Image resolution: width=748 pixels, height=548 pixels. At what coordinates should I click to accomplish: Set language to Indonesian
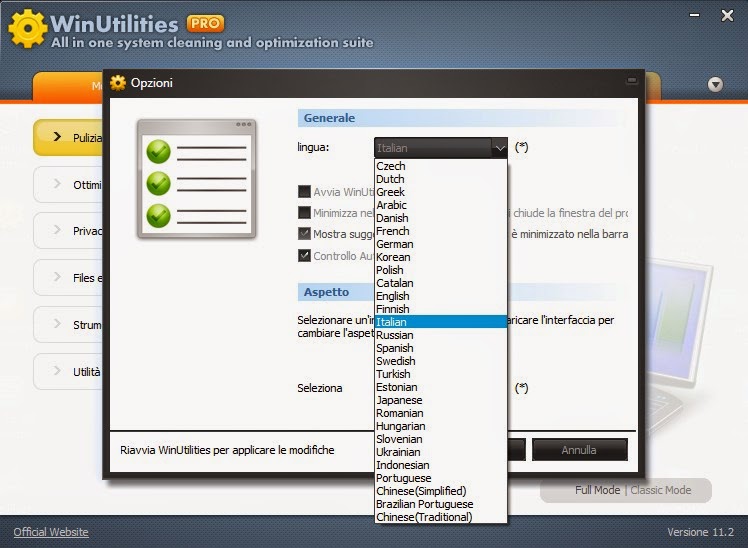(x=440, y=465)
